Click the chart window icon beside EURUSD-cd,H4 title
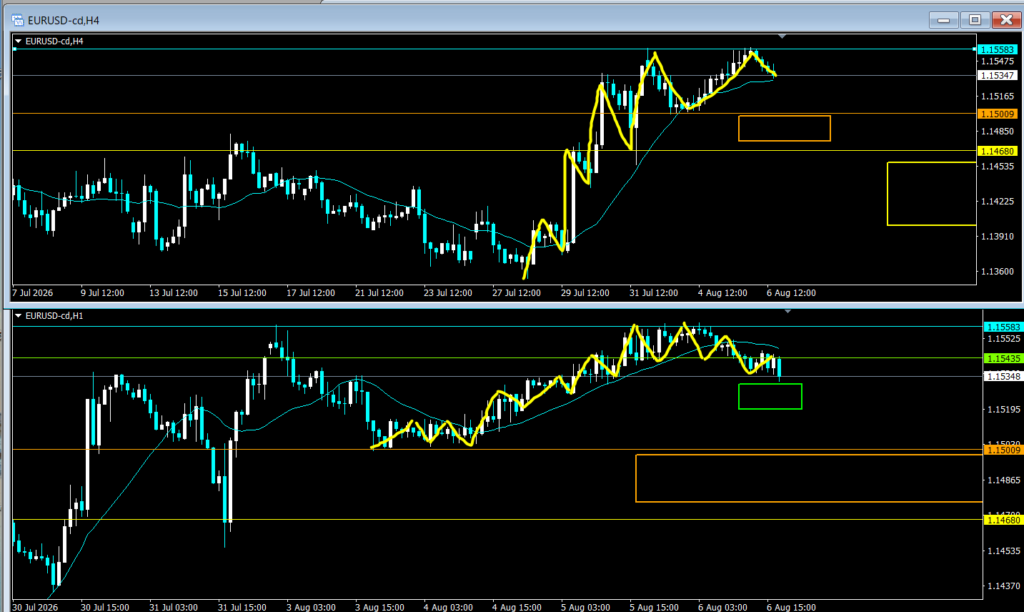The image size is (1024, 612). (x=18, y=20)
